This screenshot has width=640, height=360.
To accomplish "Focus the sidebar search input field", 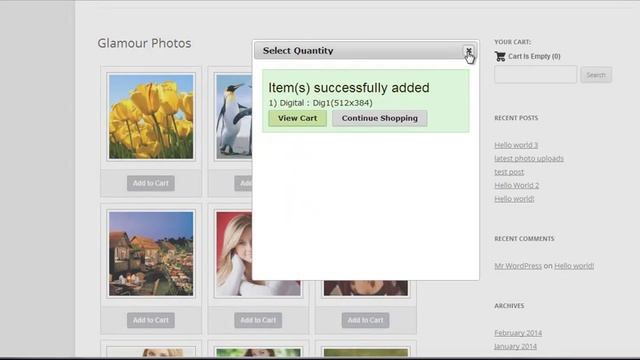I will (536, 75).
